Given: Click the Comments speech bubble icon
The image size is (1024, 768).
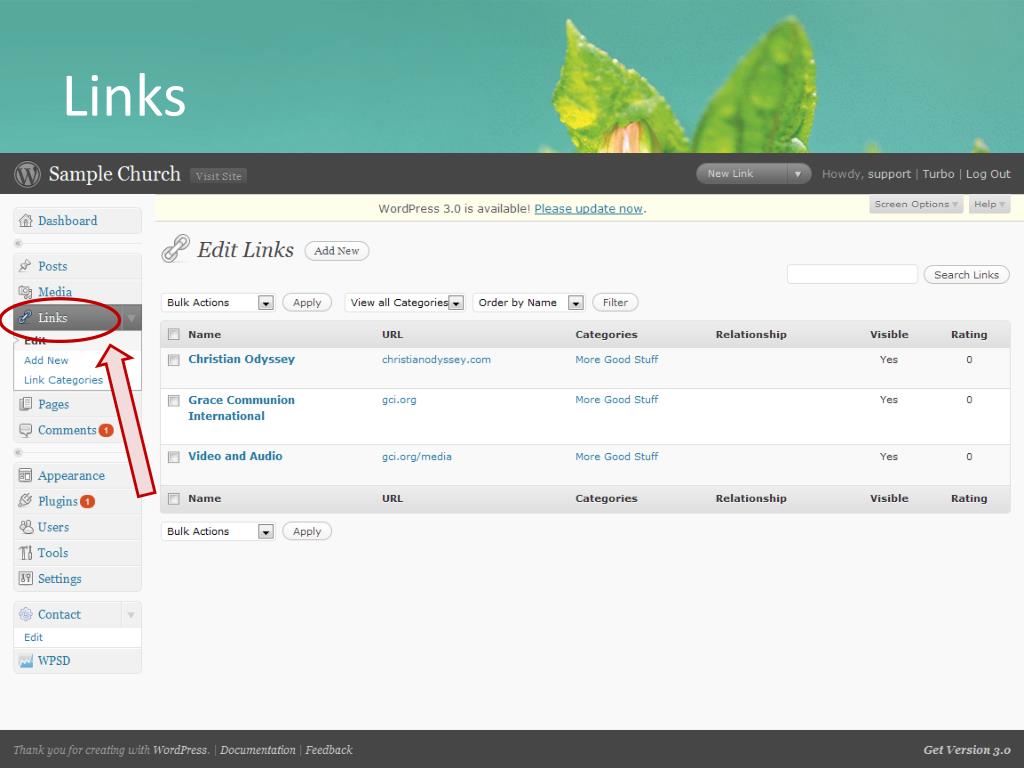Looking at the screenshot, I should coord(25,430).
